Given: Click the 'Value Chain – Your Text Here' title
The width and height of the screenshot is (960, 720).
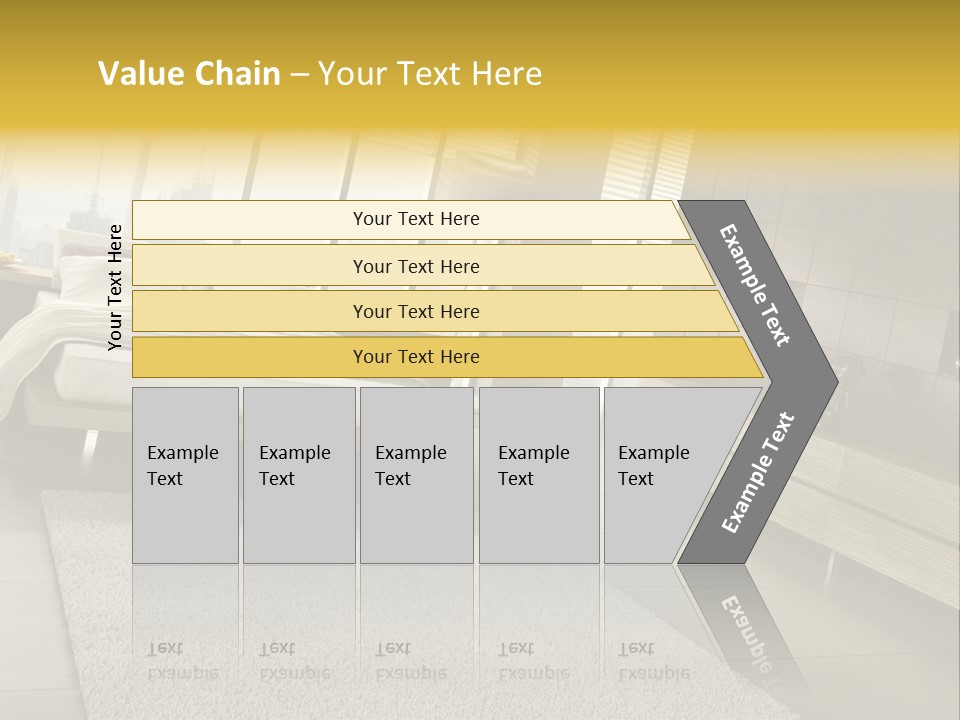Looking at the screenshot, I should tap(320, 74).
